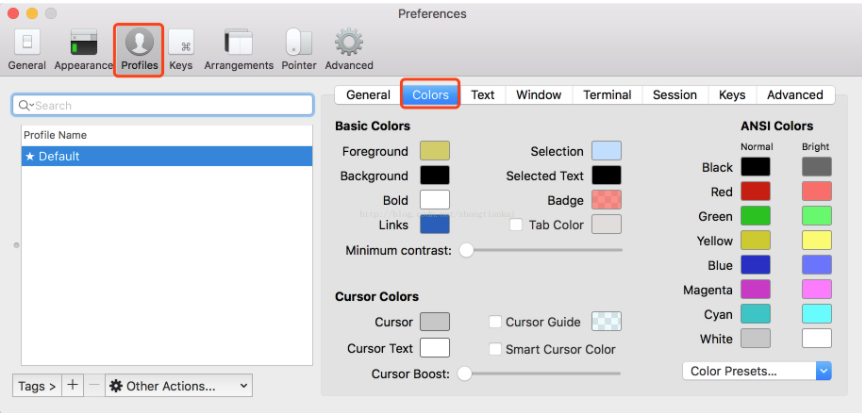Image resolution: width=862 pixels, height=413 pixels.
Task: Toggle the Cursor Guide checkbox
Action: coord(495,322)
